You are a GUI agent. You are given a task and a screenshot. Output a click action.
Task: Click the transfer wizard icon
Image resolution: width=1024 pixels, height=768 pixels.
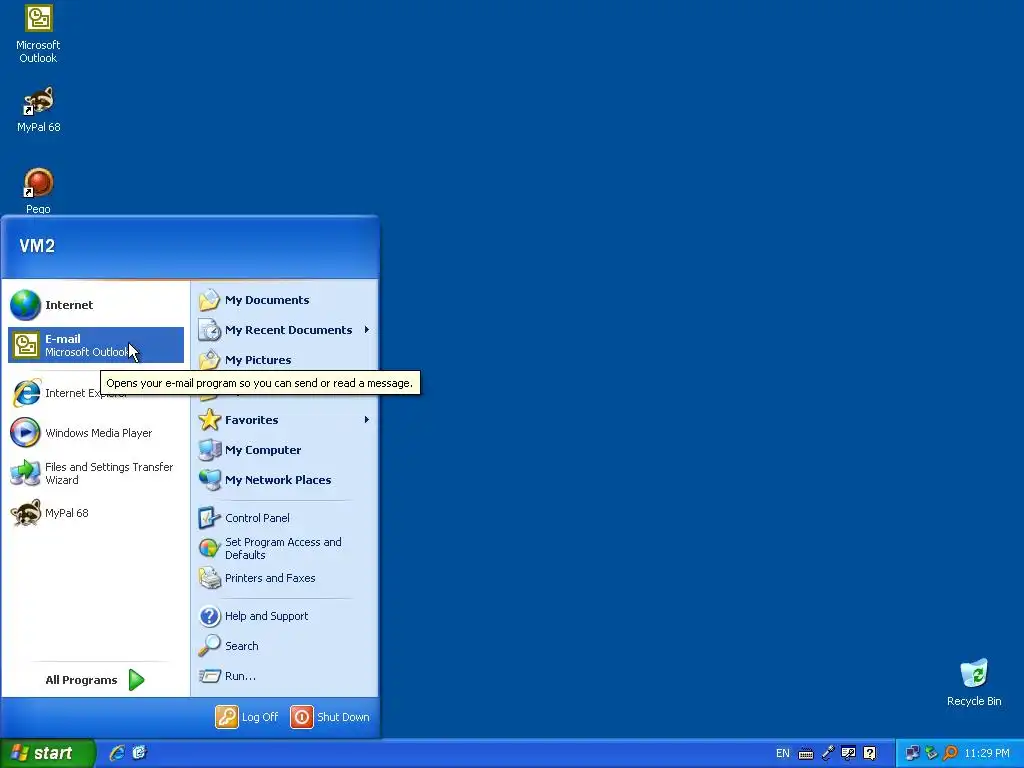[25, 473]
